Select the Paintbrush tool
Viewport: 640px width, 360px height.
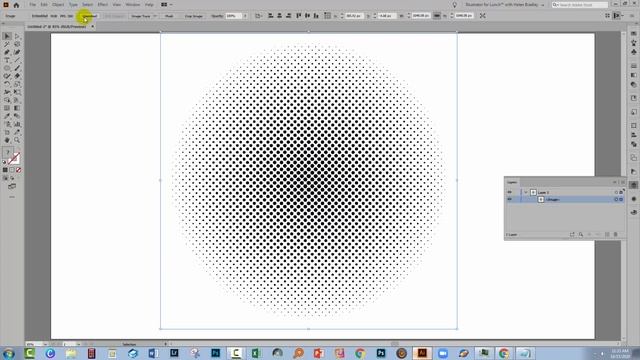pos(17,68)
